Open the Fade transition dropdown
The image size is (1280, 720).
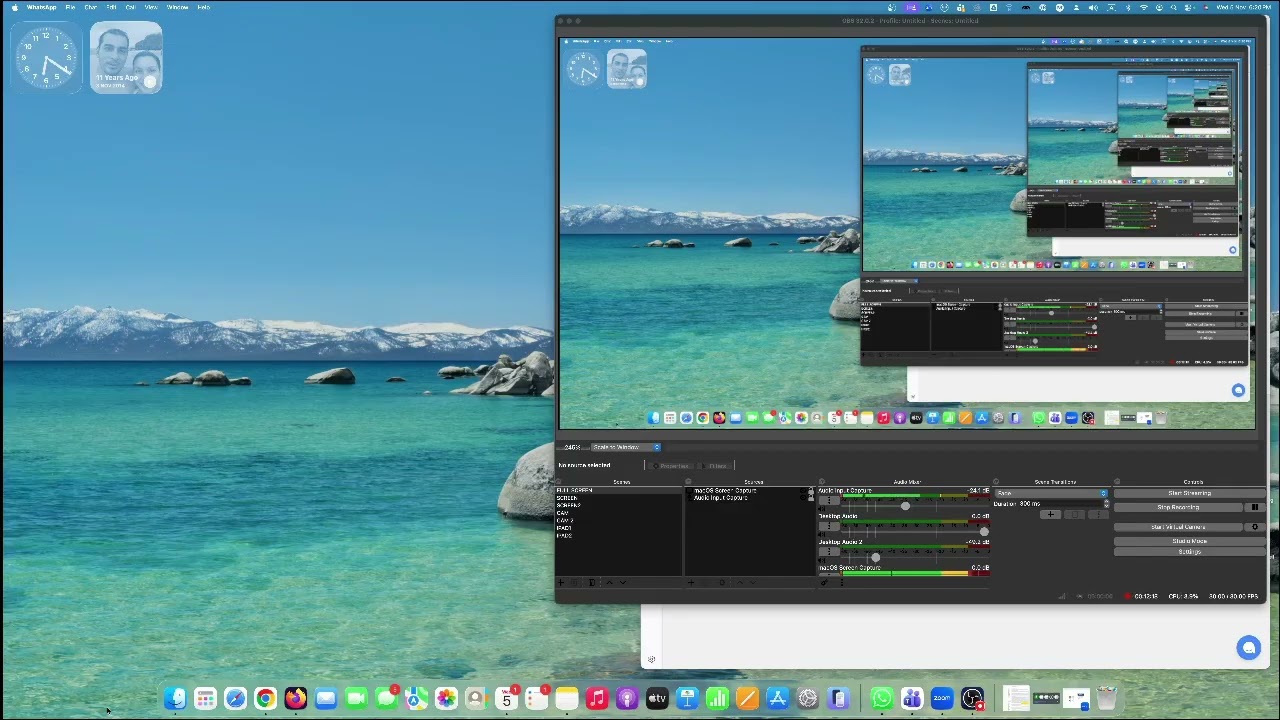pos(1051,493)
